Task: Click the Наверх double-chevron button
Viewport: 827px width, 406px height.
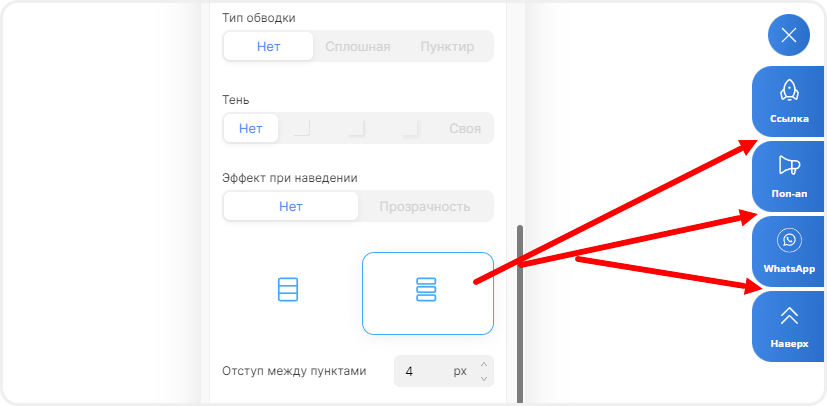Action: pos(788,326)
